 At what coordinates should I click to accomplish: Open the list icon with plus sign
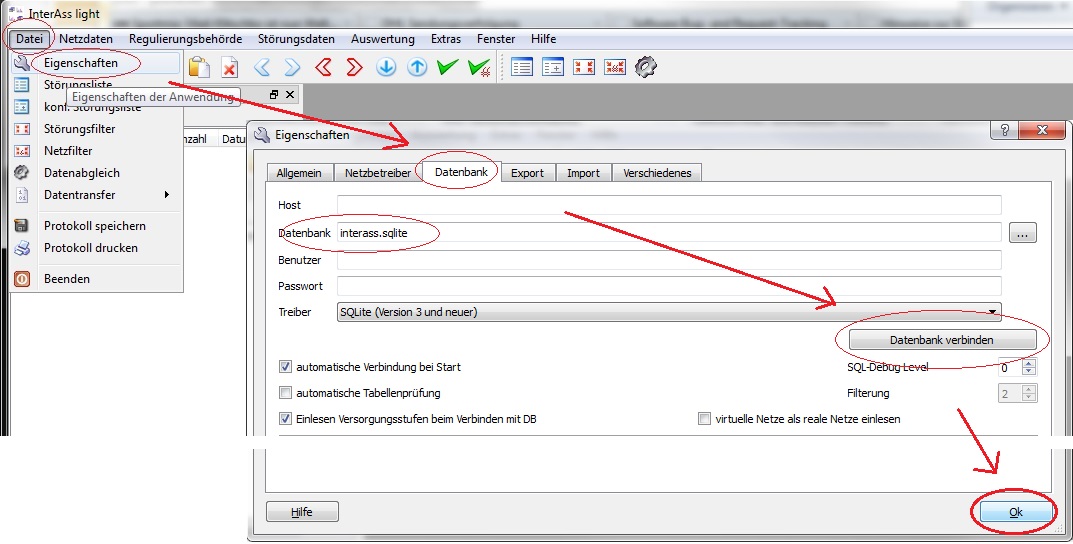pyautogui.click(x=553, y=67)
